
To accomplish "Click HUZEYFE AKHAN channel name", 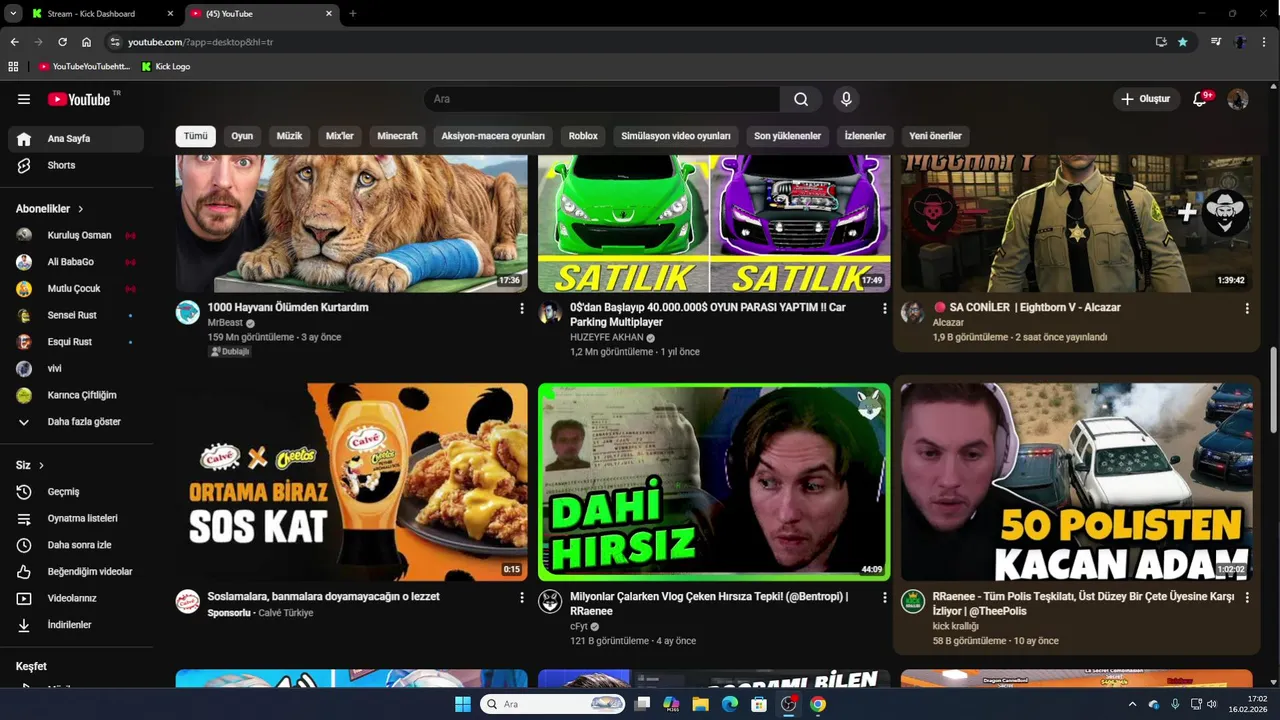I will pos(607,338).
